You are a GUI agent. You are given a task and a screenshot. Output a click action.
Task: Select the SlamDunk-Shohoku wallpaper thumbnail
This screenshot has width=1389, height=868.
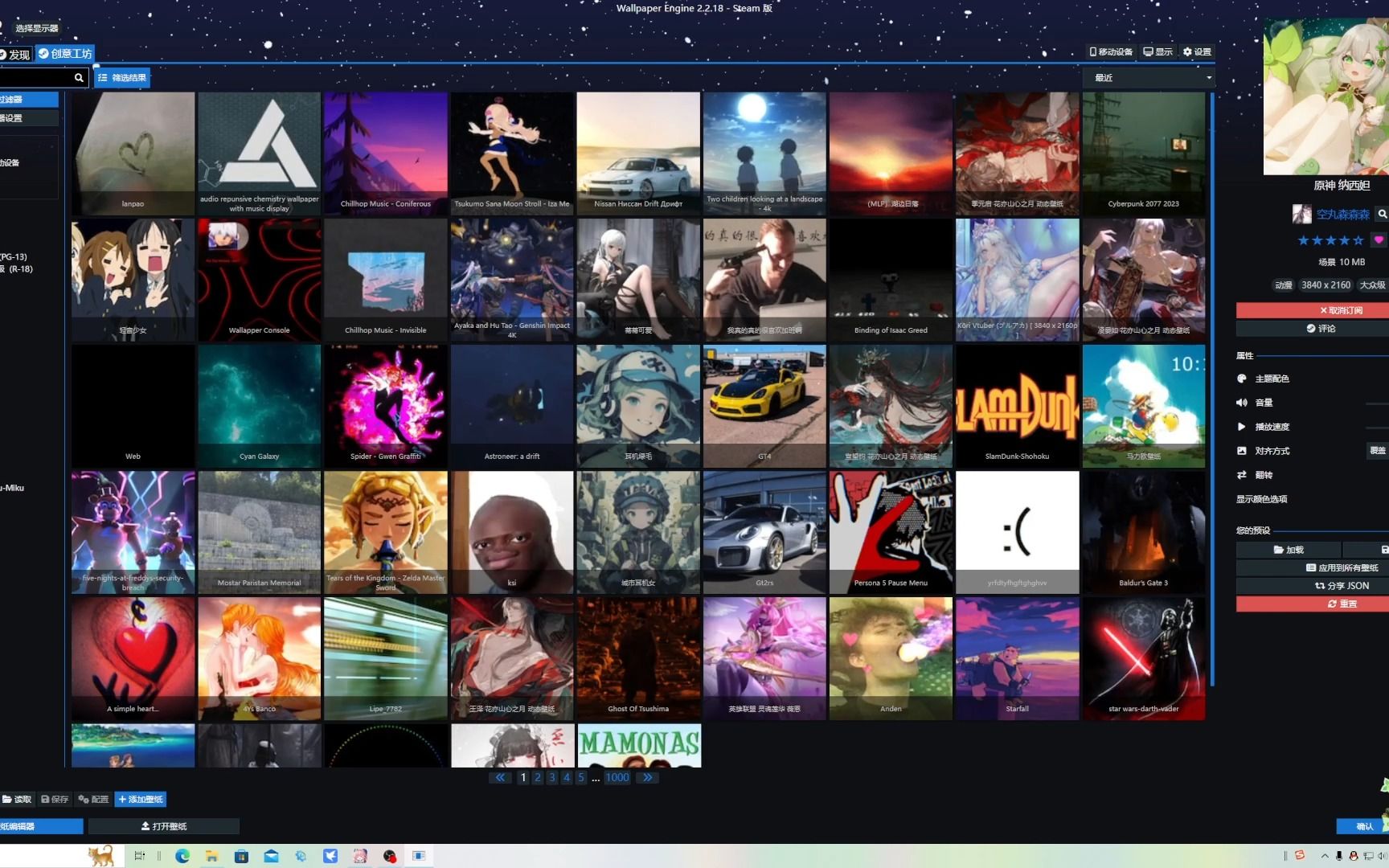tap(1018, 406)
